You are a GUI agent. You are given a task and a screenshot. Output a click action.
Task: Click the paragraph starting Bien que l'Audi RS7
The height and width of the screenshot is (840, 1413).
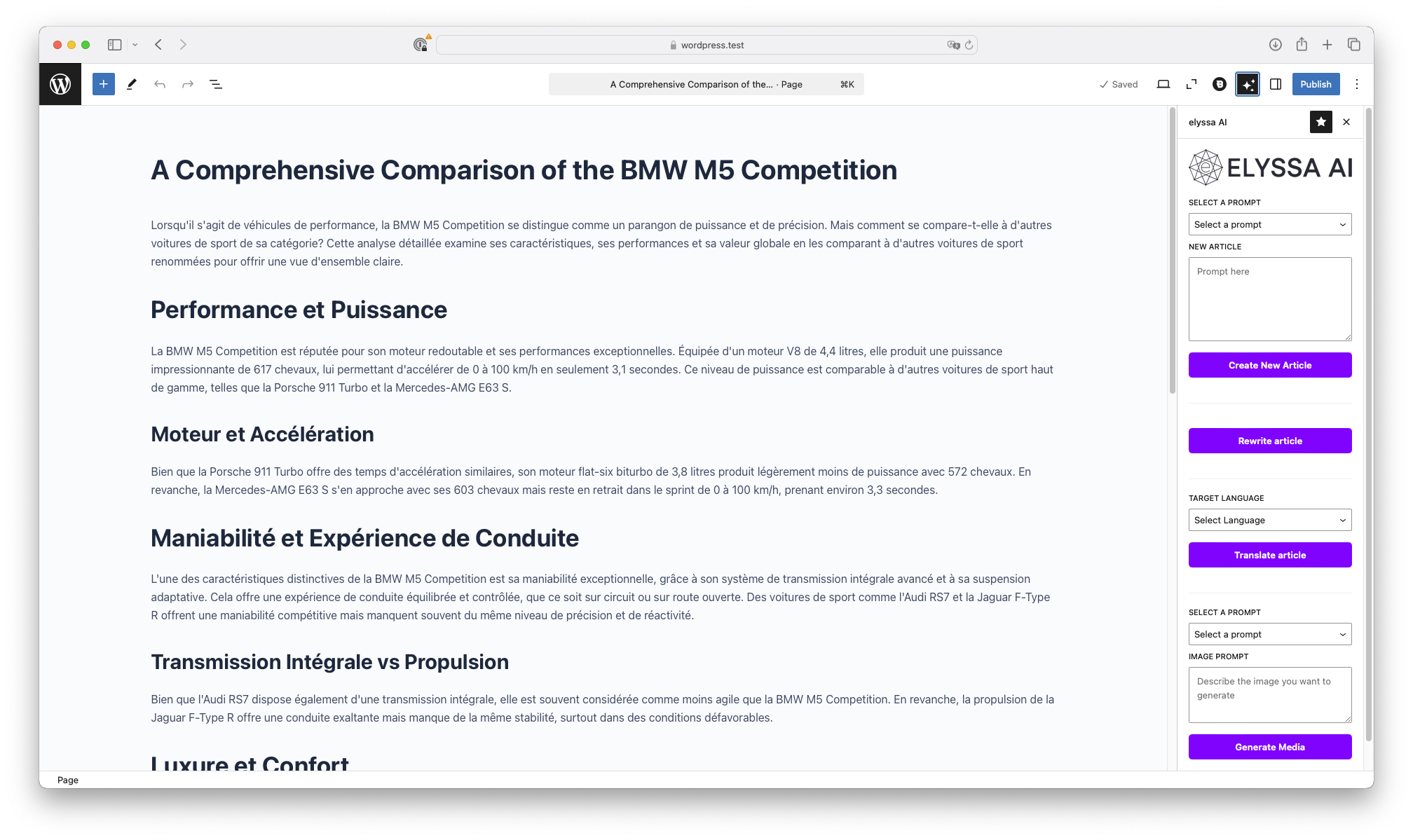point(603,708)
